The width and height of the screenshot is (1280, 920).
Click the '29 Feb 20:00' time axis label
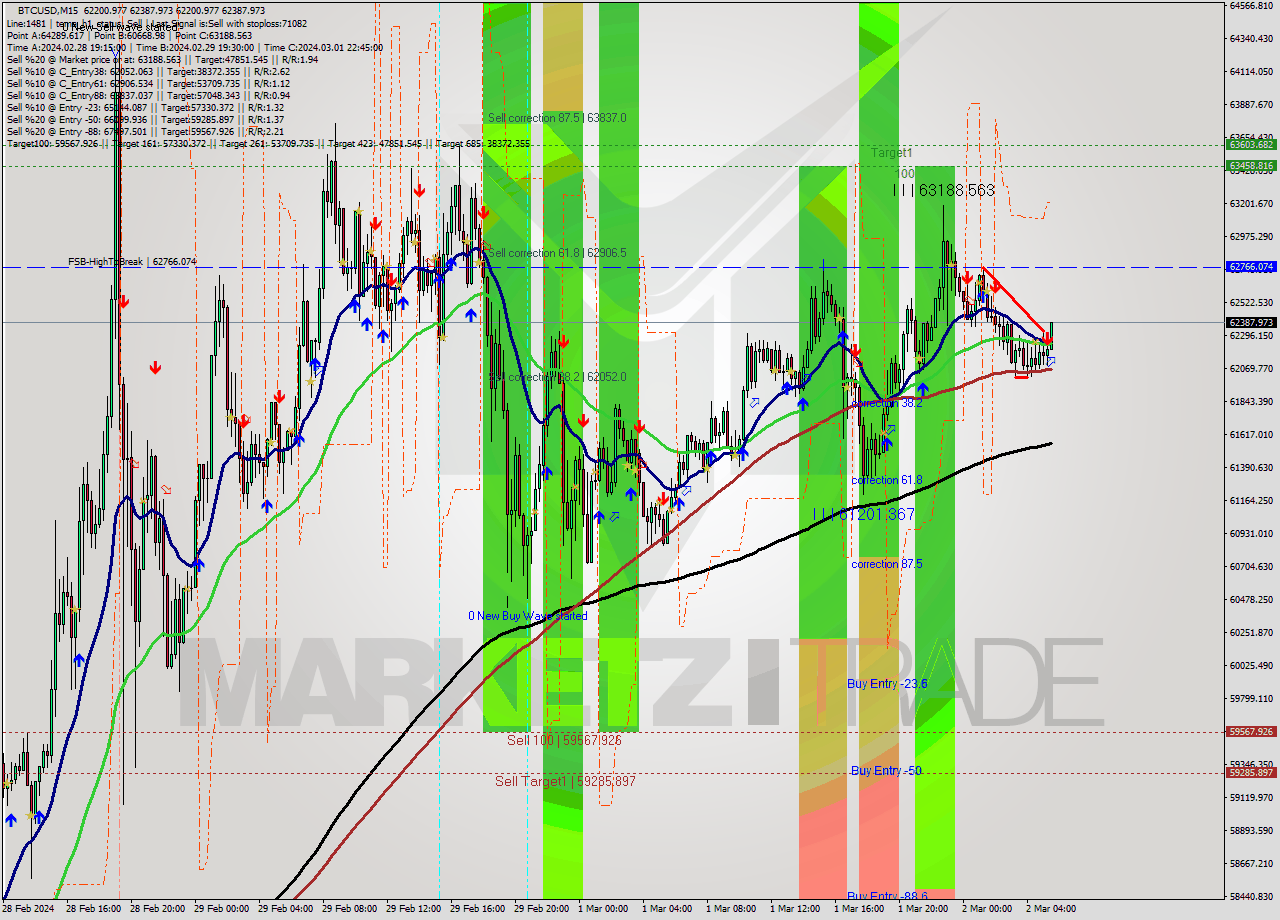click(541, 909)
